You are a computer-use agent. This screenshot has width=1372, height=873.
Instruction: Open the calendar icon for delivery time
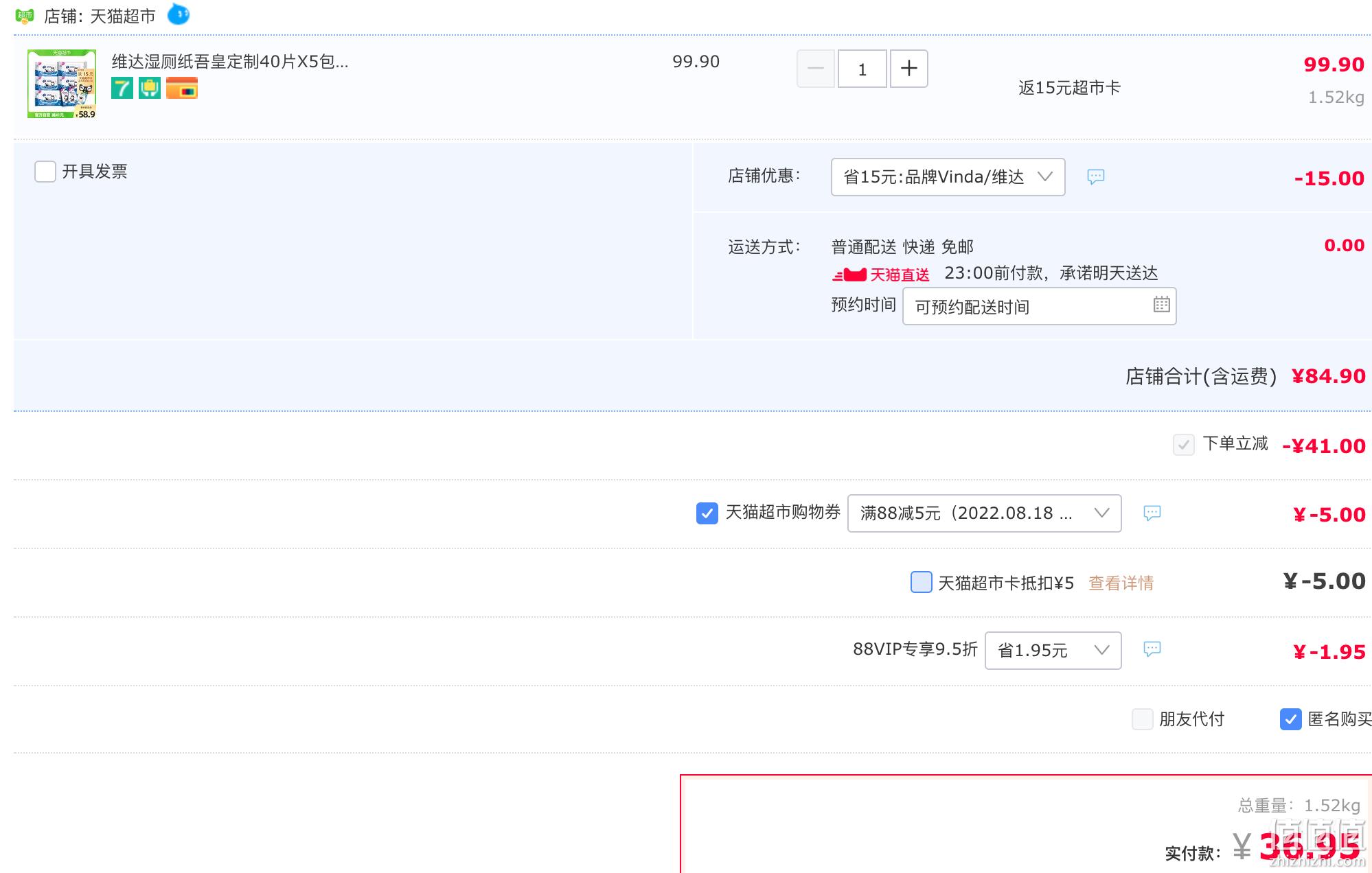coord(1162,304)
